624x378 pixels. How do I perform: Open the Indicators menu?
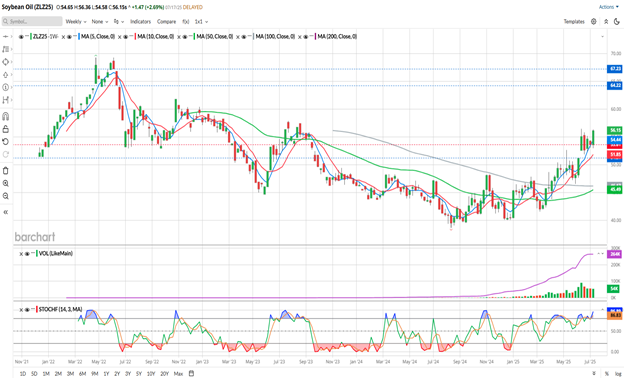[x=140, y=21]
